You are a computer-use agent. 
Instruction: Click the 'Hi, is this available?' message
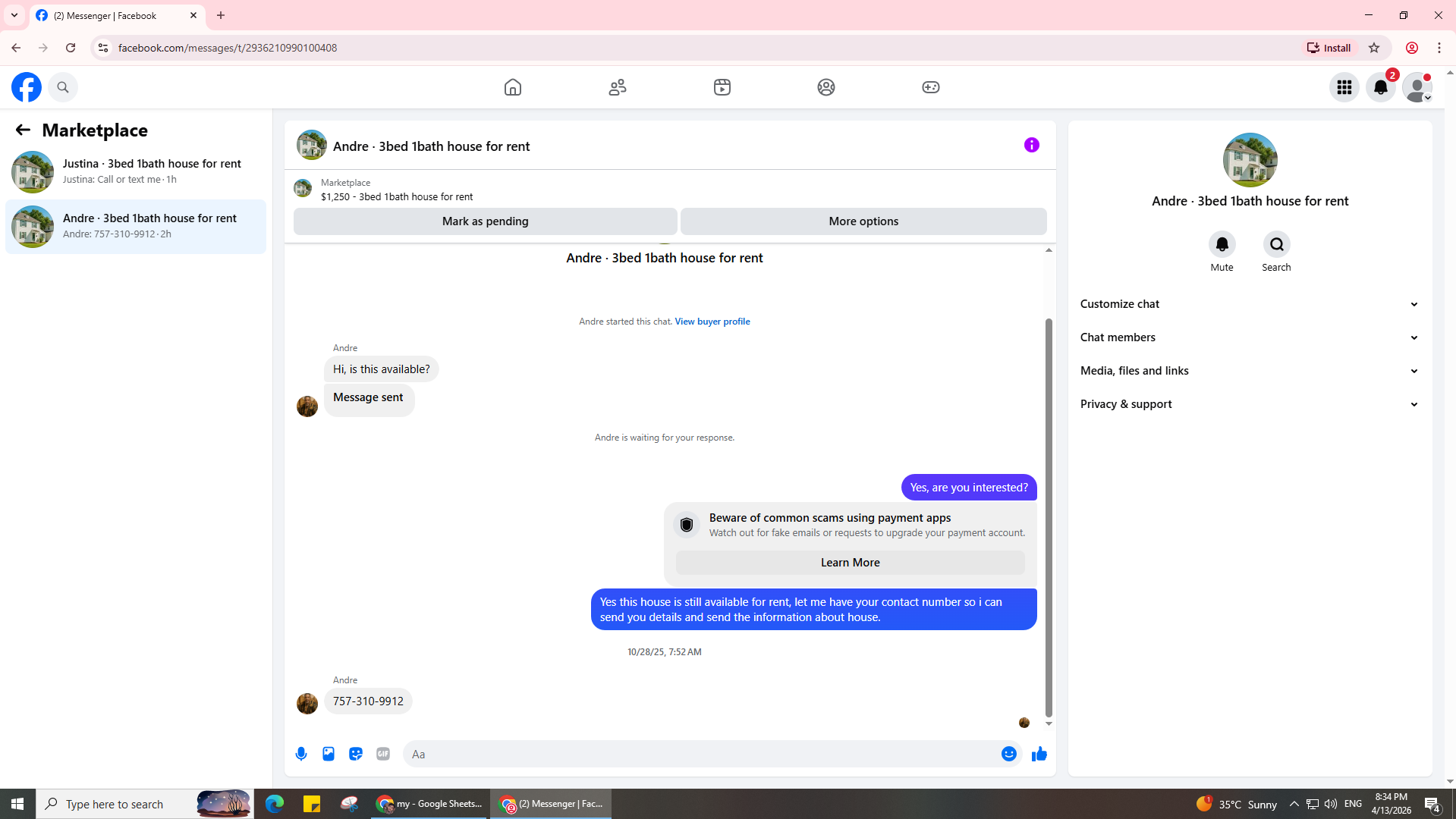382,369
